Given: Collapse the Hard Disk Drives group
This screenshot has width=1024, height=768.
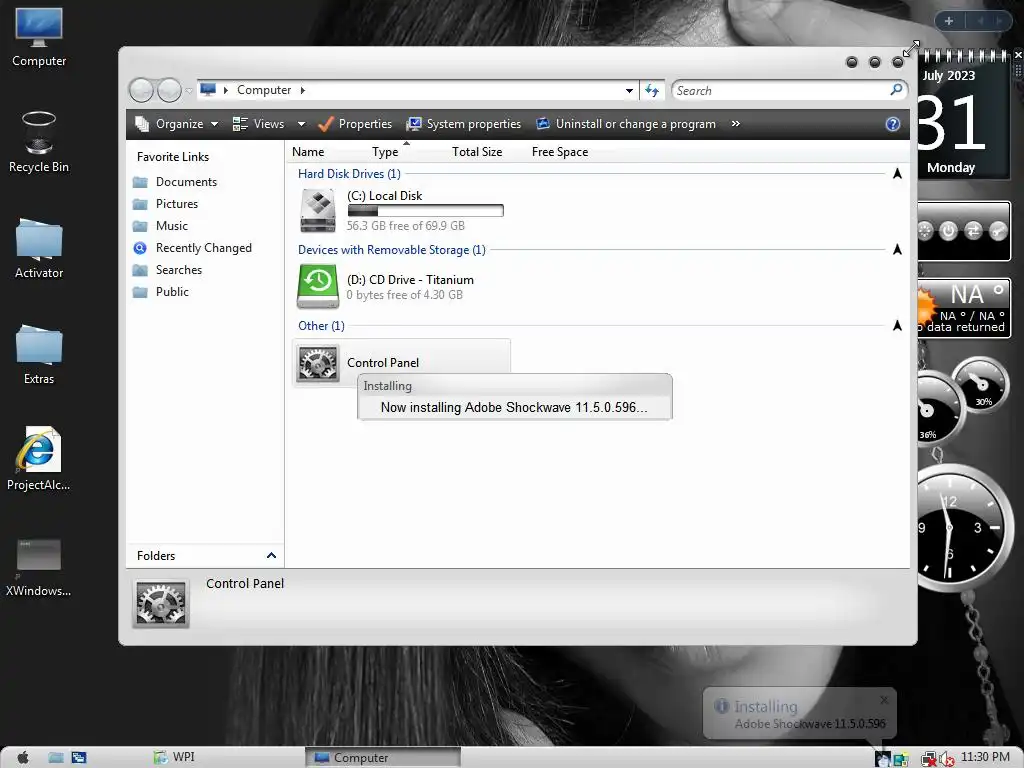Looking at the screenshot, I should click(897, 174).
